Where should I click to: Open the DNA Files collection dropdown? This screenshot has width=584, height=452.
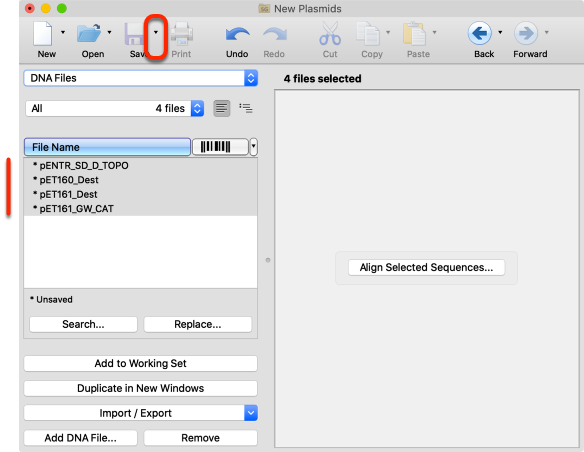tap(141, 78)
